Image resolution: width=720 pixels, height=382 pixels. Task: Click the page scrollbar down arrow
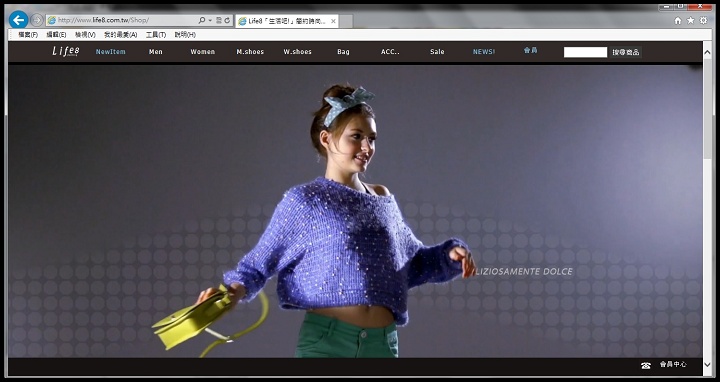tap(707, 365)
